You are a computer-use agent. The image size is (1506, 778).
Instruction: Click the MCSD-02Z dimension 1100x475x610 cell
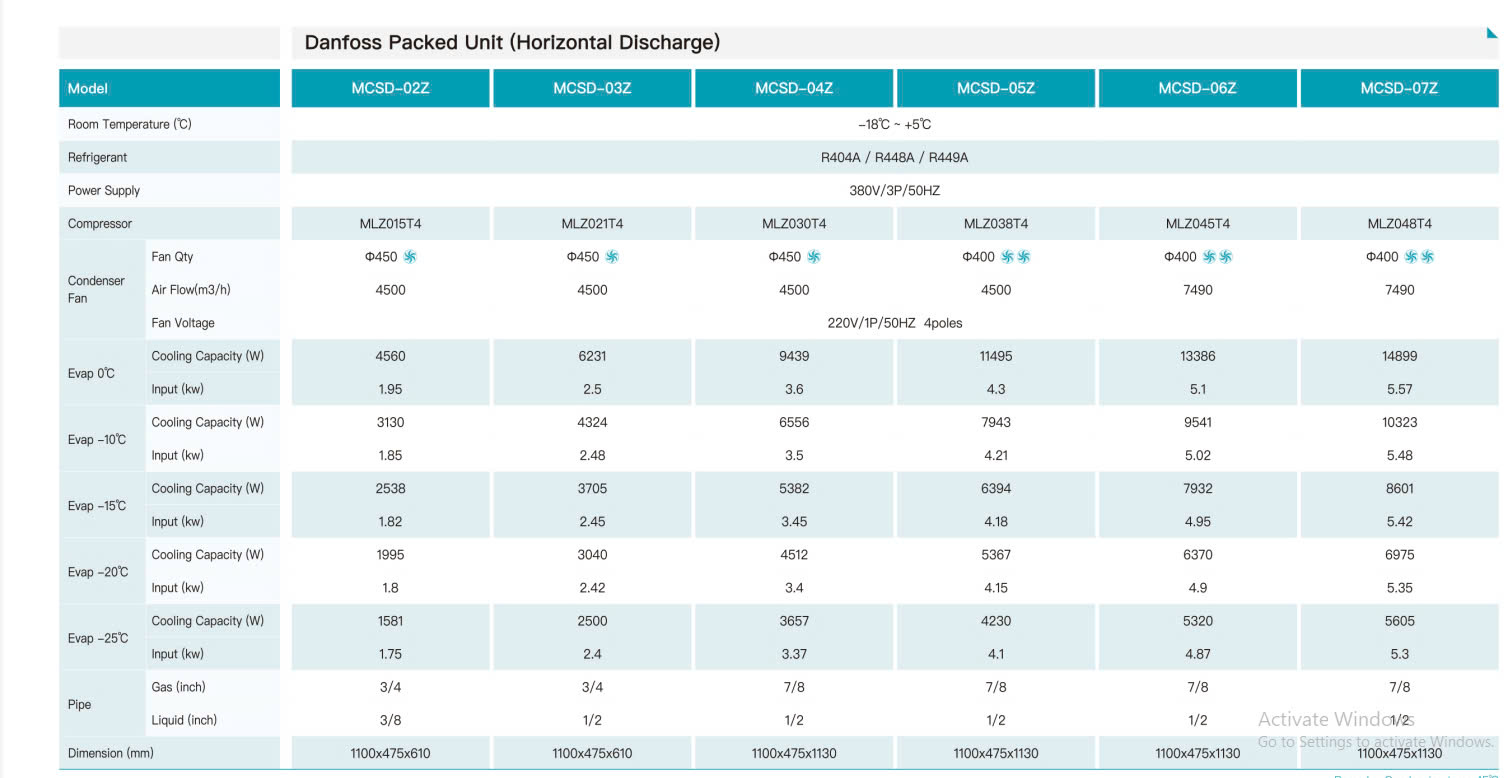point(390,753)
